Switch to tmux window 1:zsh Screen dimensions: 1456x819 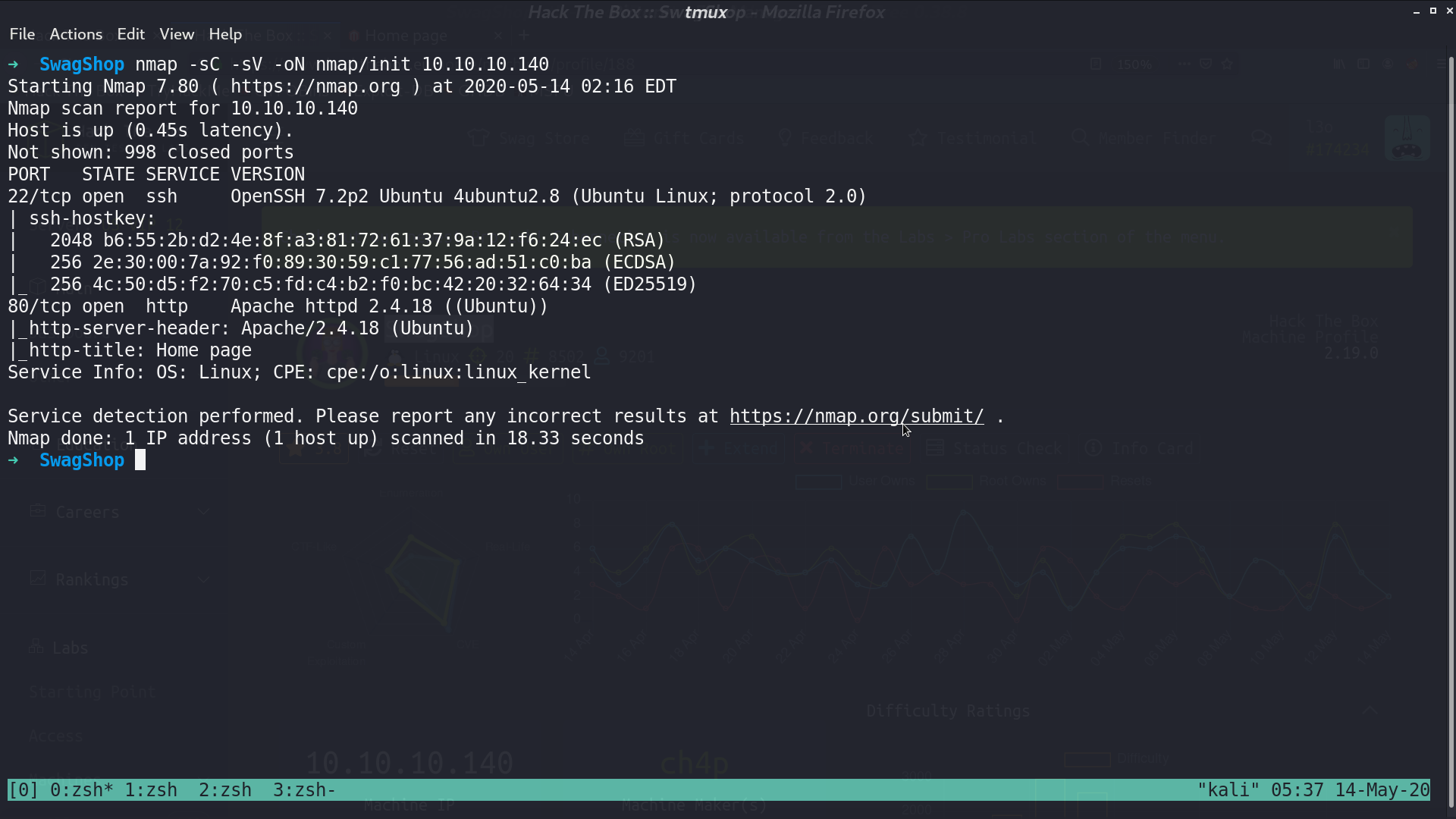coord(151,790)
